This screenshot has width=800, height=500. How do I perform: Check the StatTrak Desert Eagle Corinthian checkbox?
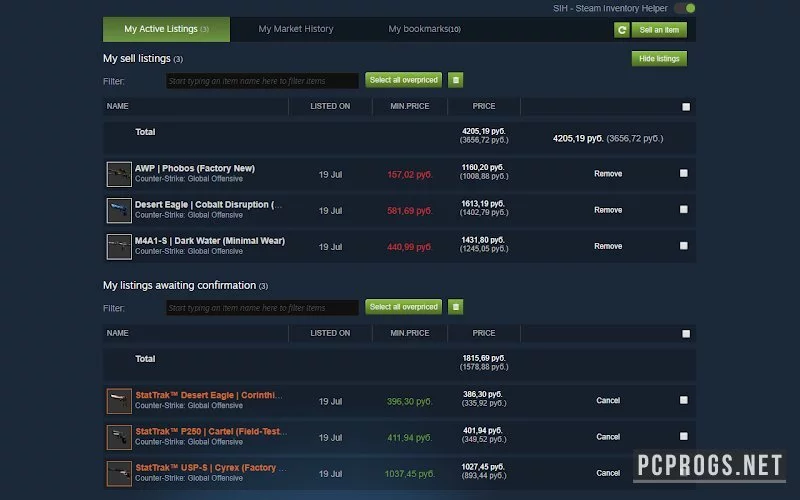(684, 400)
